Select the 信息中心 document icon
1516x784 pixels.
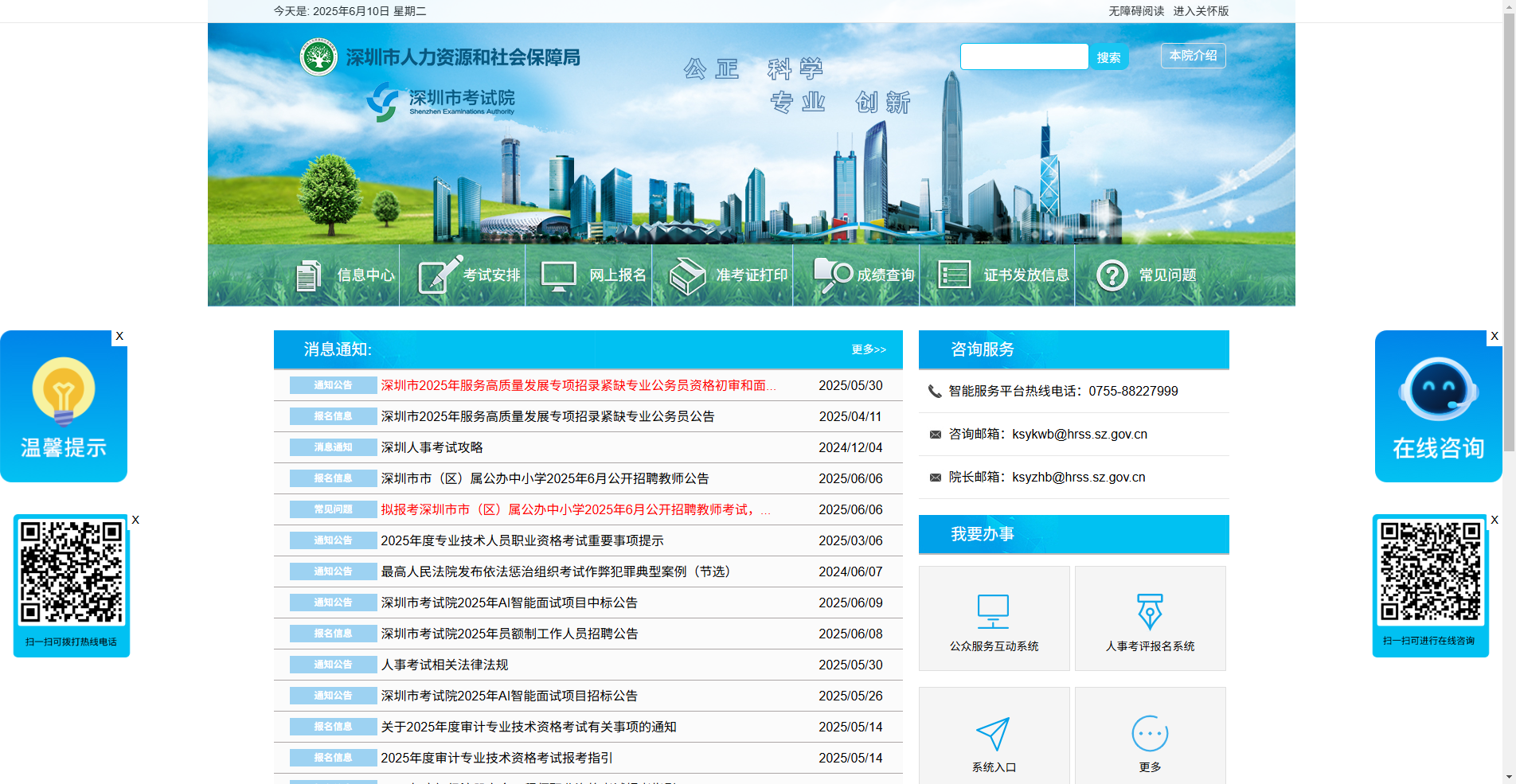308,275
